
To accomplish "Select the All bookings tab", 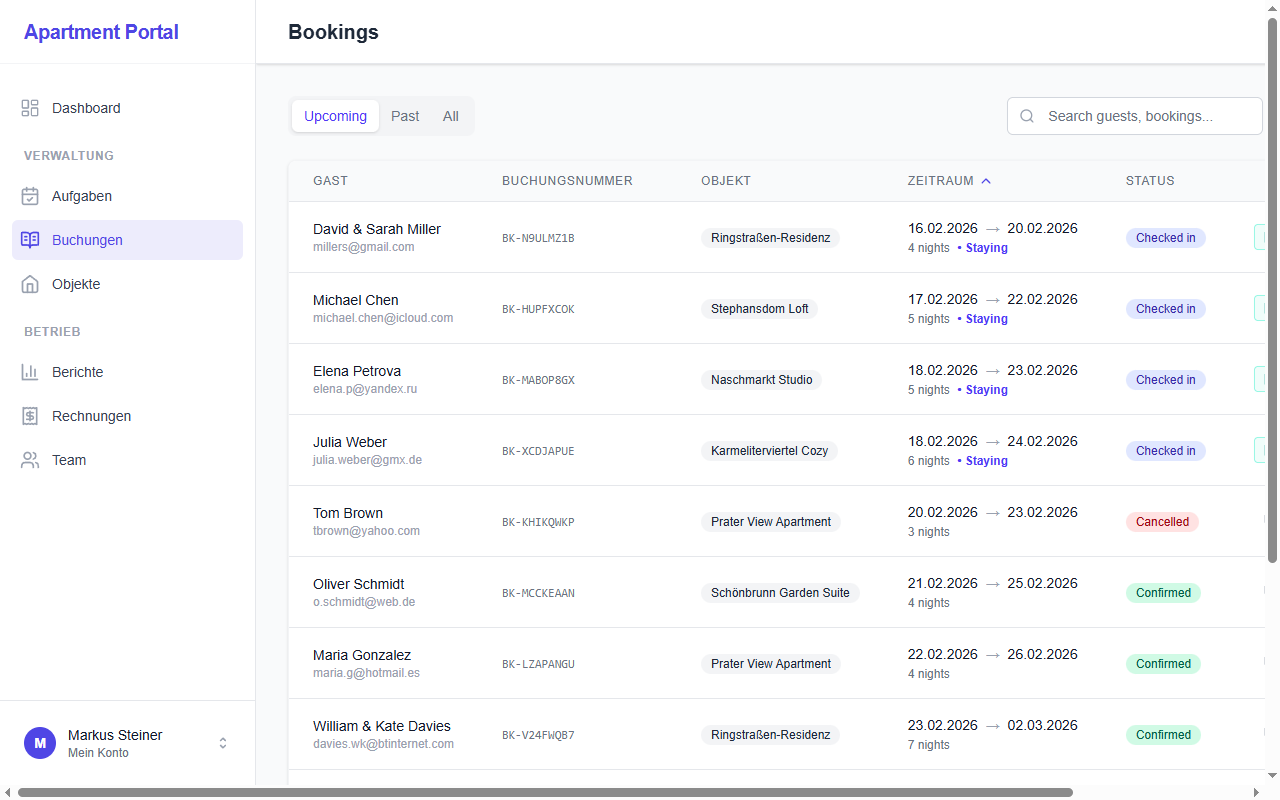I will coord(451,116).
